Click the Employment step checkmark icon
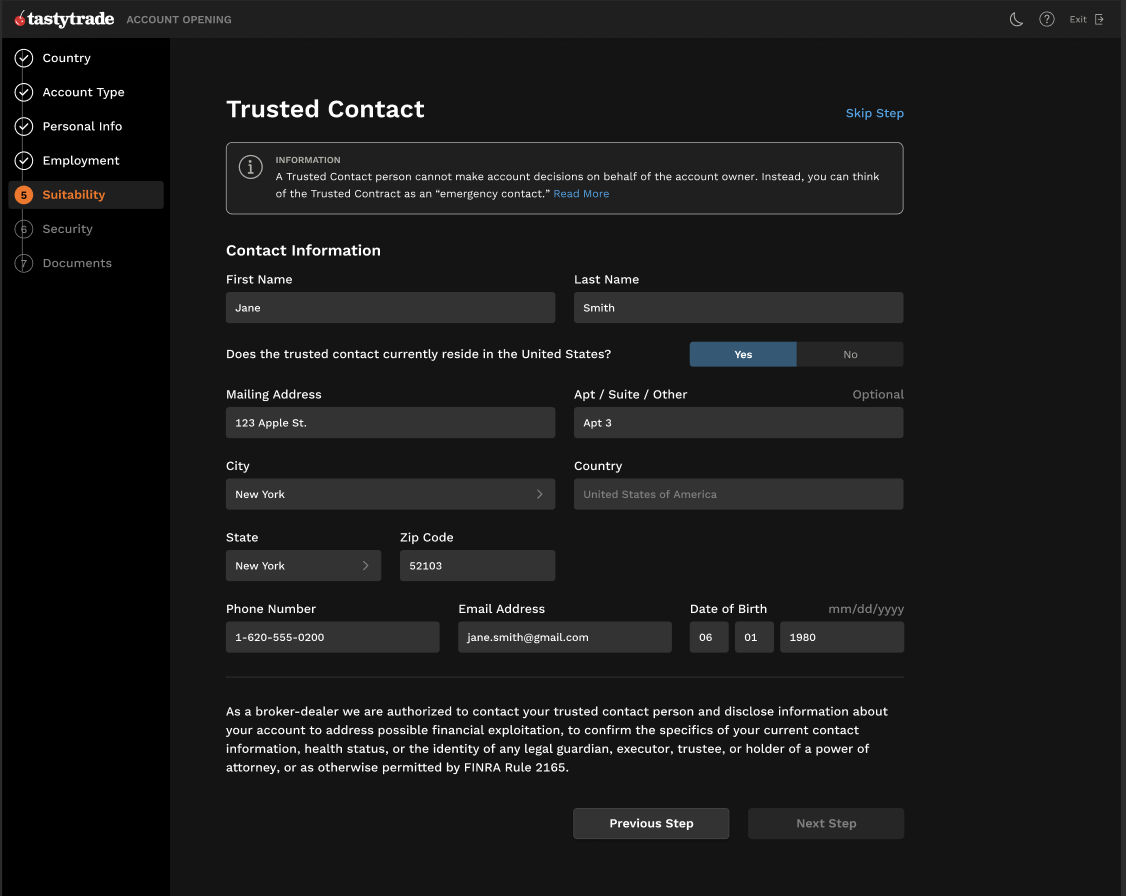This screenshot has width=1126, height=896. [x=24, y=161]
